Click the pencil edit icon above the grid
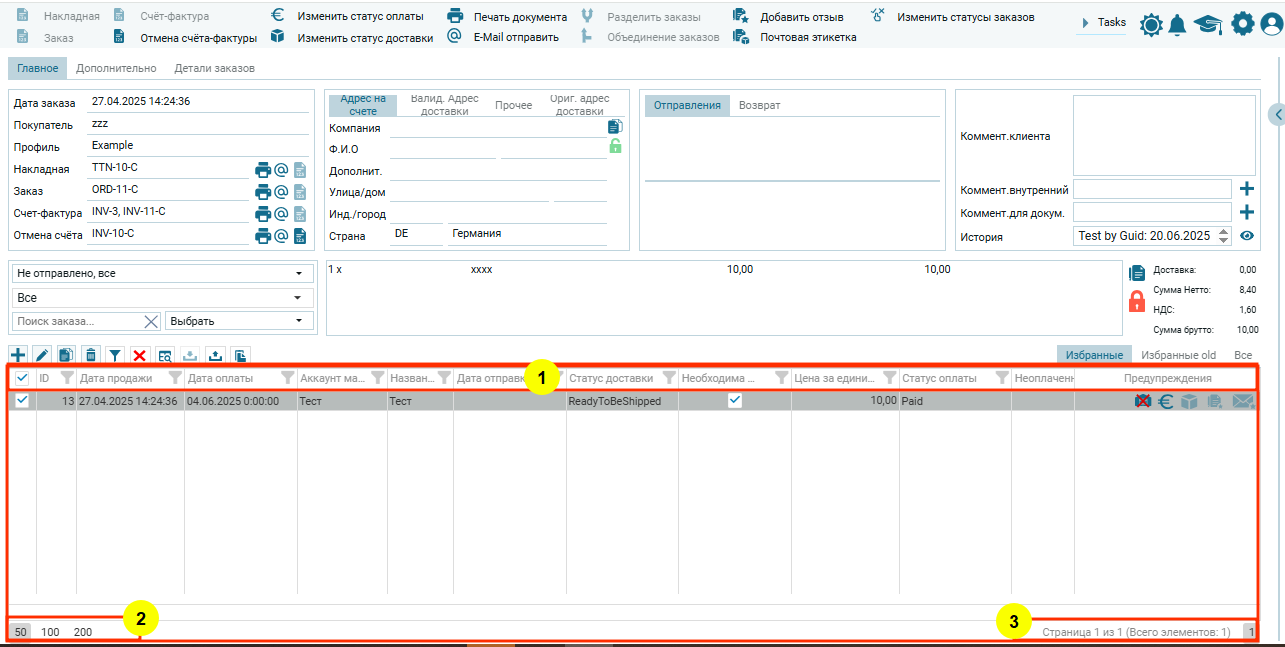Image resolution: width=1285 pixels, height=647 pixels. [x=42, y=355]
